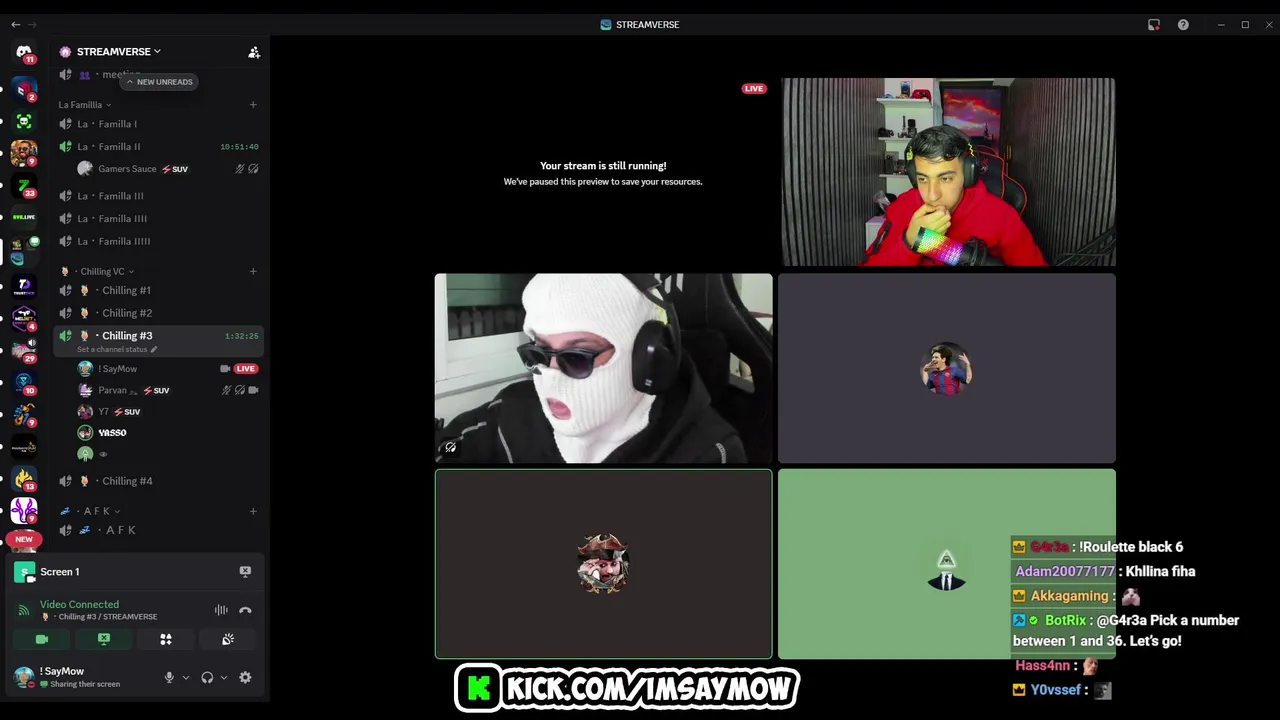The image size is (1280, 720).
Task: Click the red LIVE badge beside !SayMow
Action: 245,368
